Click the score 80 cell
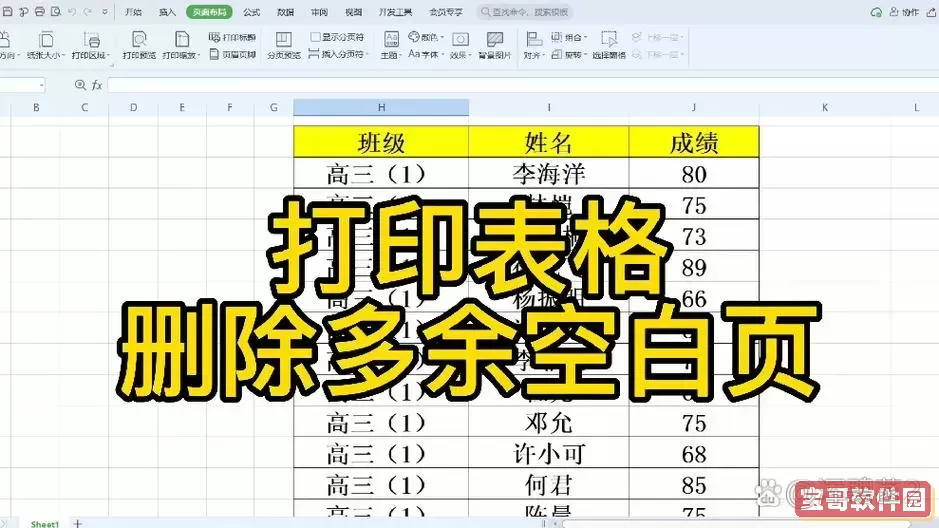The height and width of the screenshot is (528, 939). [x=693, y=174]
